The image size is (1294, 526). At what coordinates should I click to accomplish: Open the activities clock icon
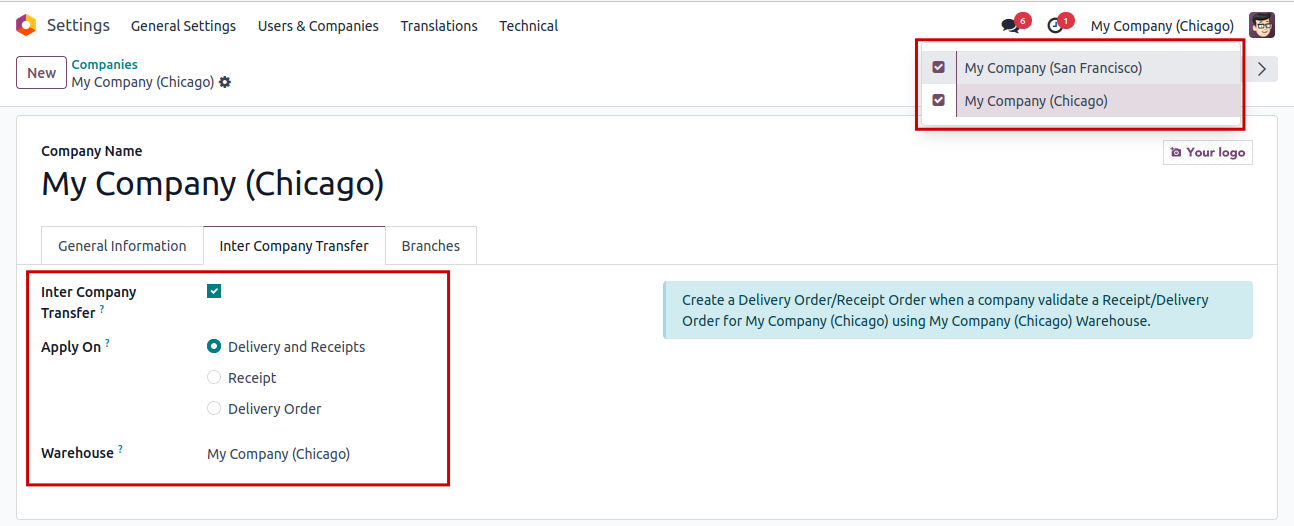(x=1055, y=26)
